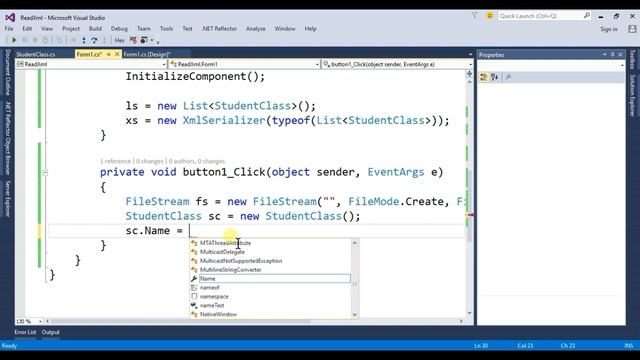
Task: Open the File menu
Action: pos(9,29)
